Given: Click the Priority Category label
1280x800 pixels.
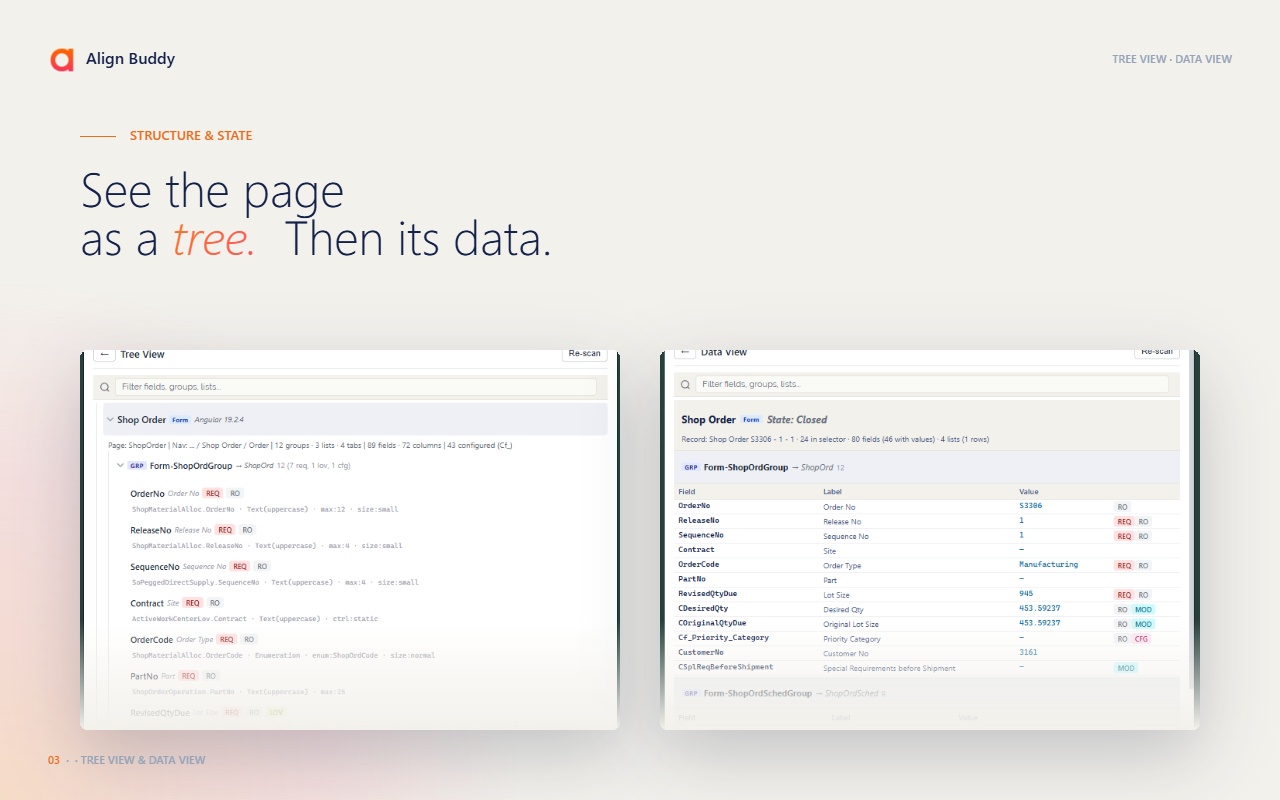Looking at the screenshot, I should coord(852,639).
